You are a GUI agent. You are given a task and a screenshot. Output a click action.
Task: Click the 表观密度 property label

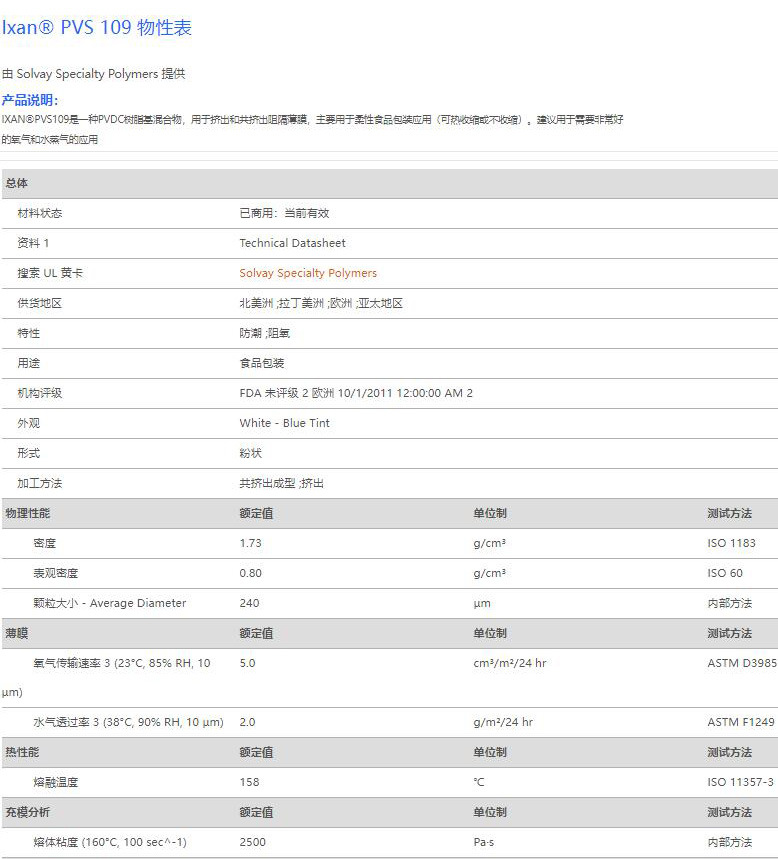(55, 573)
